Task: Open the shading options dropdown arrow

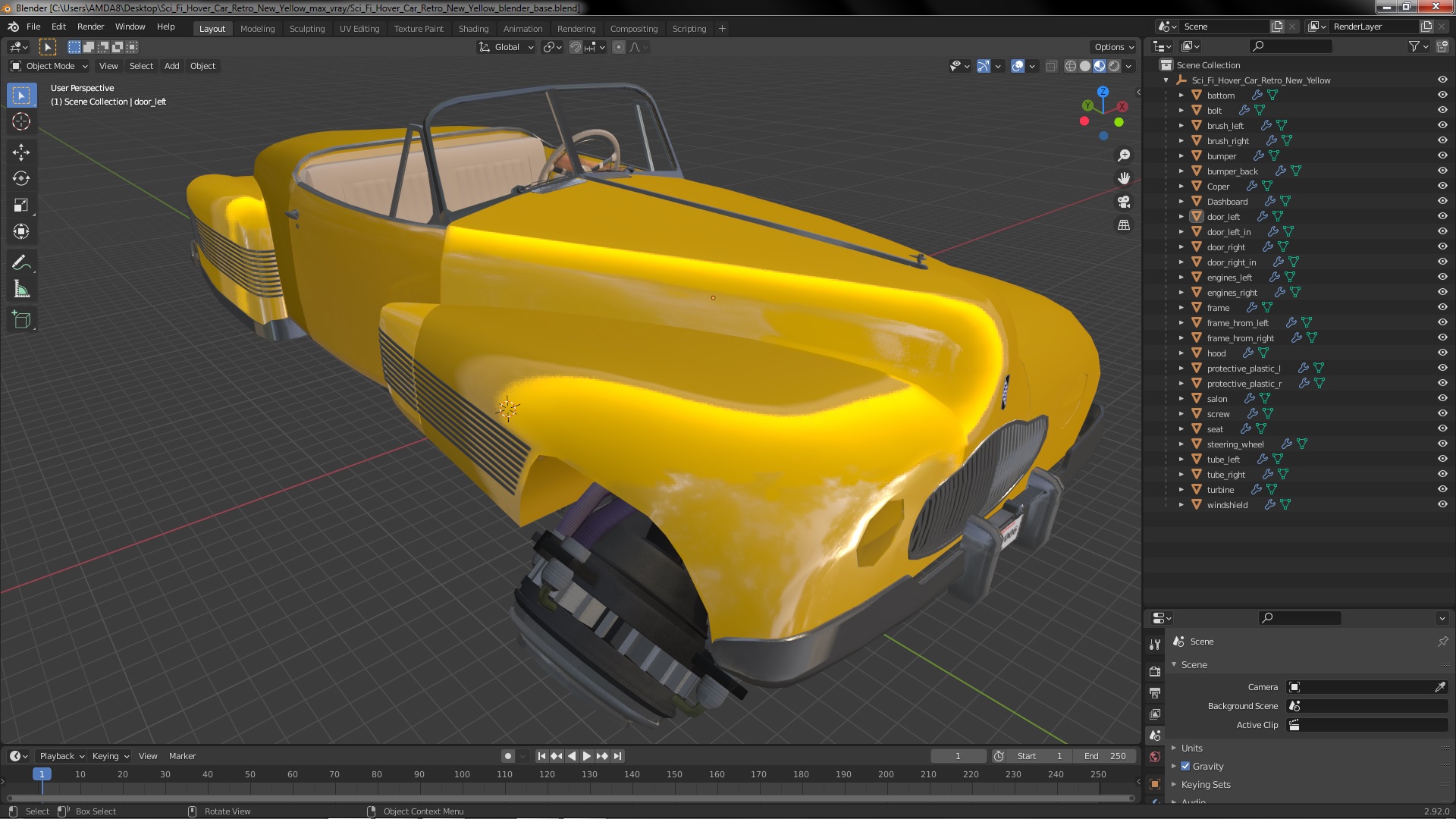Action: click(x=1128, y=66)
